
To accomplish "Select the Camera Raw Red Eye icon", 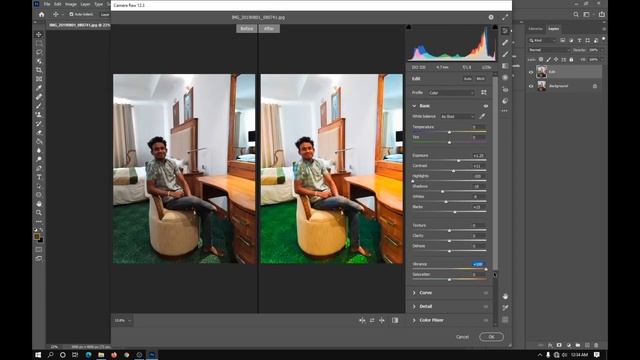I will [505, 89].
